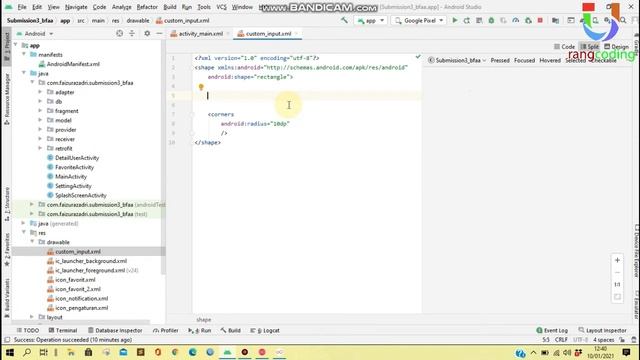Open AndroidManifest.xml from the project tree
This screenshot has height=360, width=640.
(x=73, y=64)
